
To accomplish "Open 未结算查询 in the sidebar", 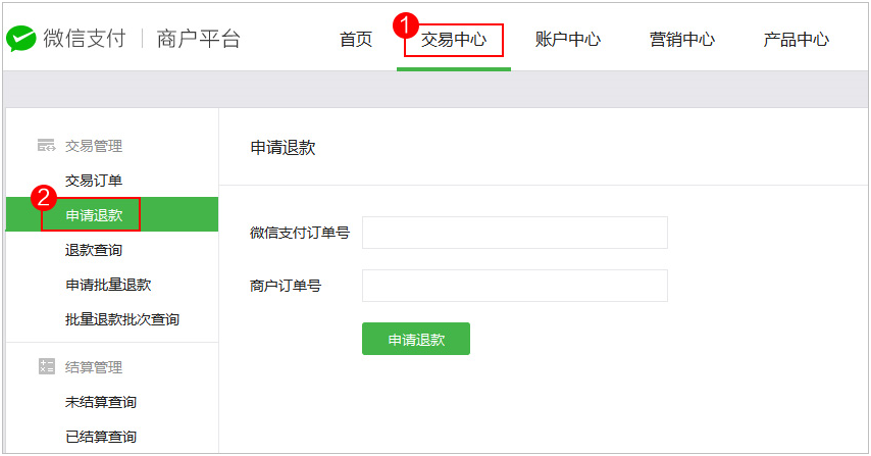I will click(x=101, y=402).
